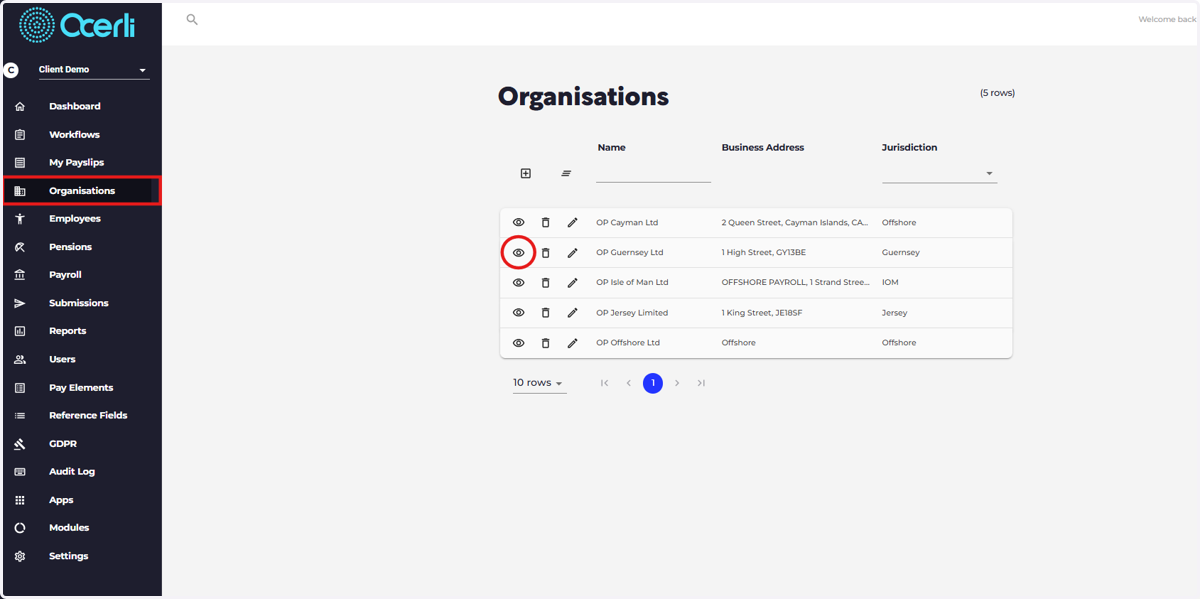
Task: Go to first page arrow
Action: coord(604,383)
